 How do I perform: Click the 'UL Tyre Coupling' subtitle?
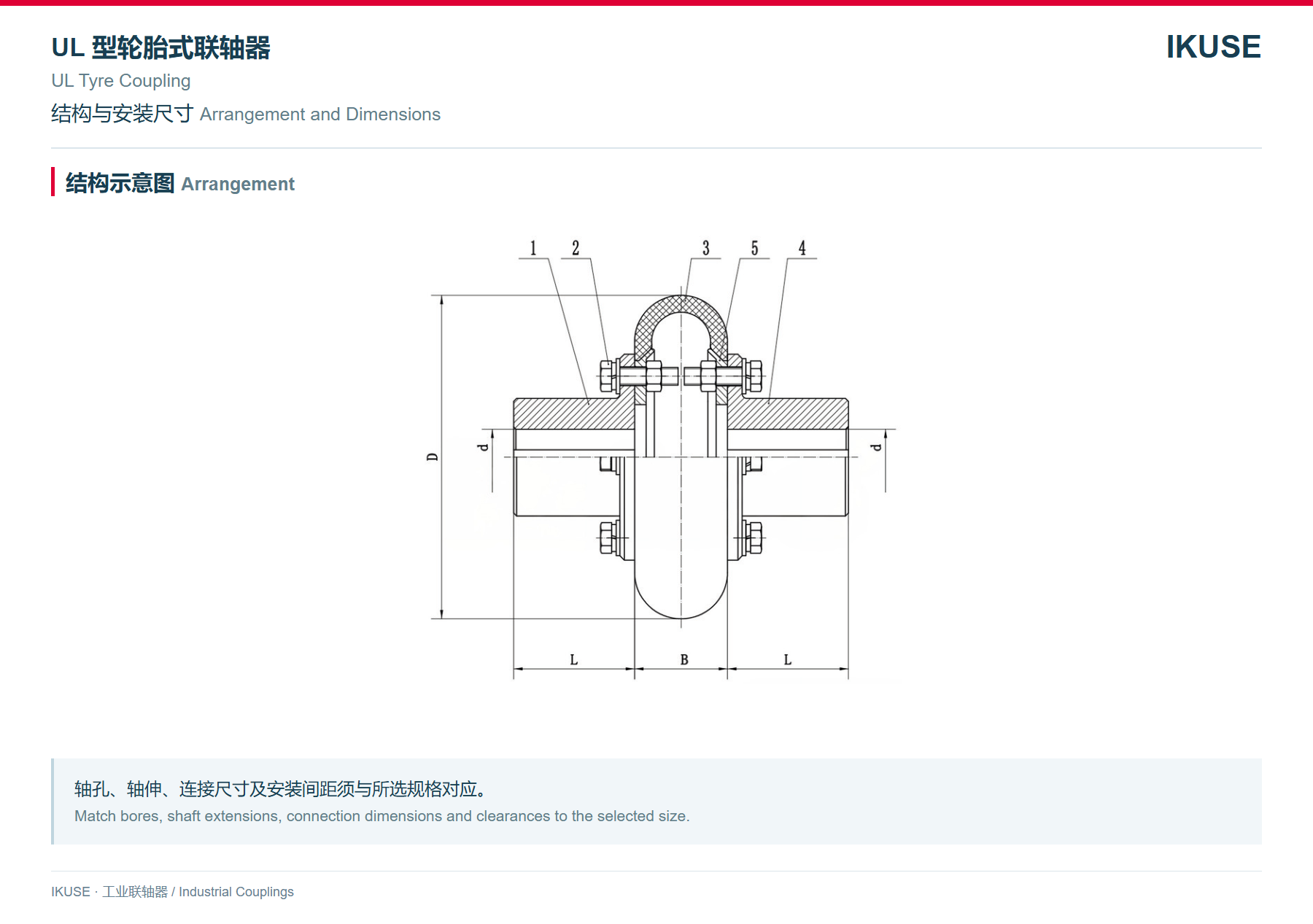click(x=120, y=81)
